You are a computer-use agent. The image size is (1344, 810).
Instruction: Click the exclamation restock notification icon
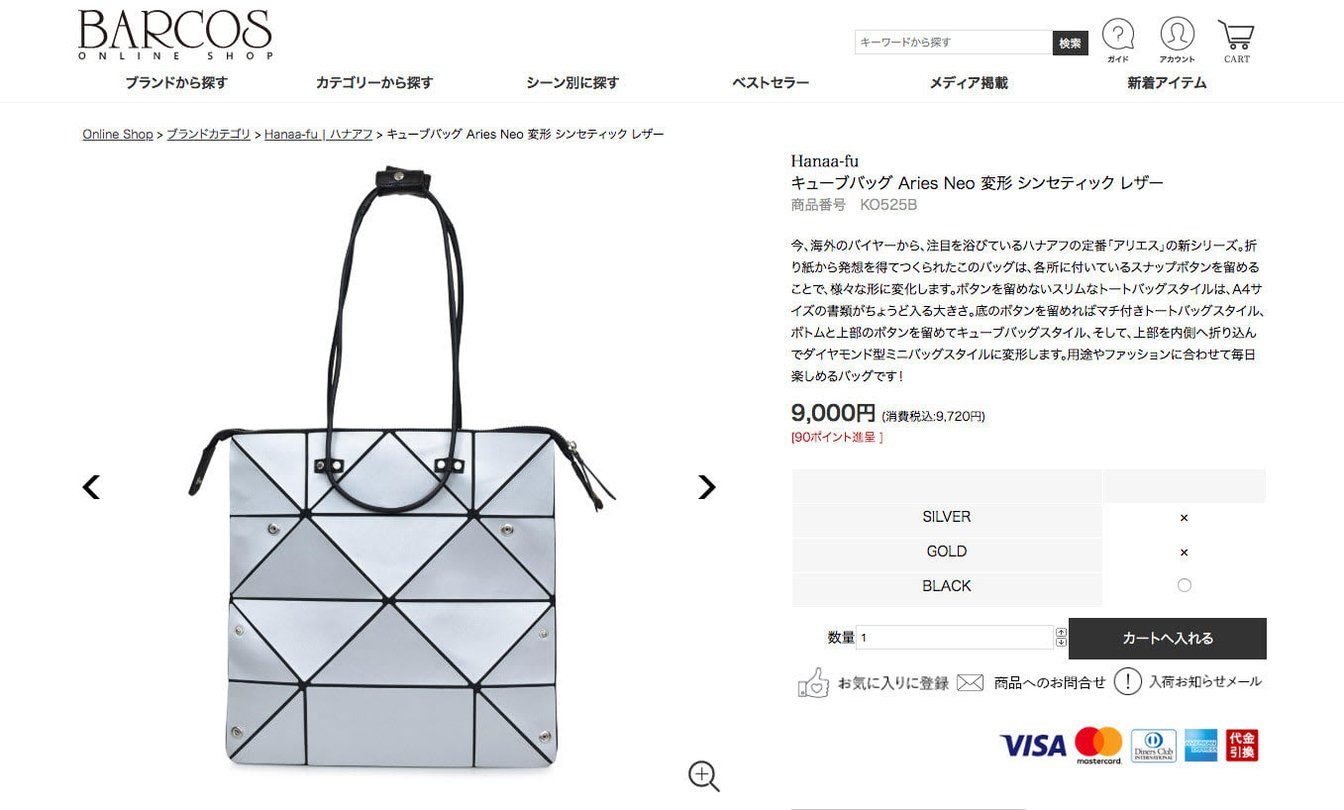[1127, 682]
